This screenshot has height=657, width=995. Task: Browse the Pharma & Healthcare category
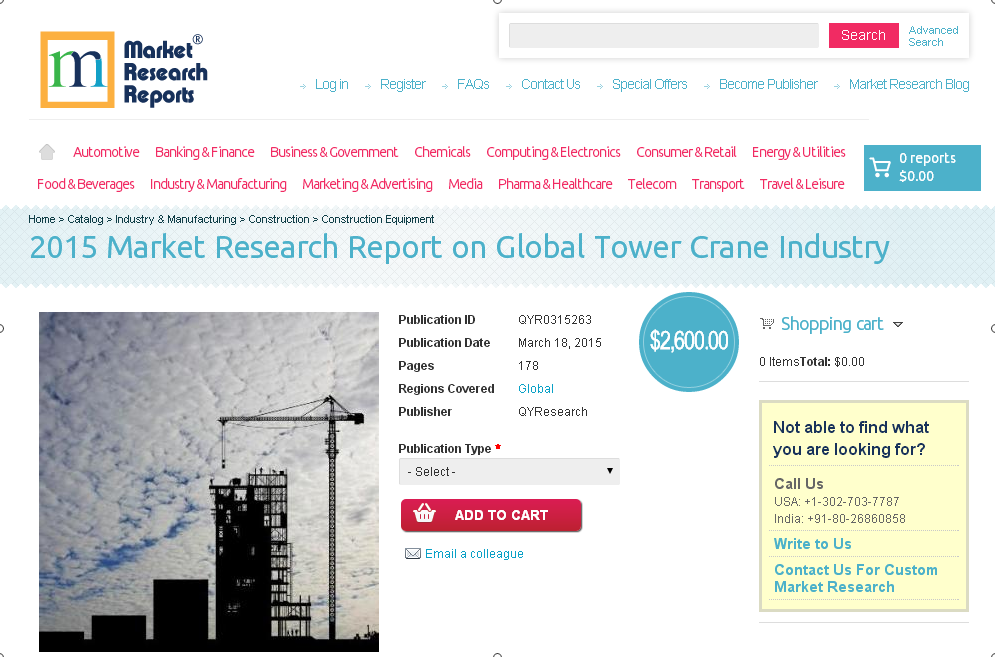click(x=555, y=184)
